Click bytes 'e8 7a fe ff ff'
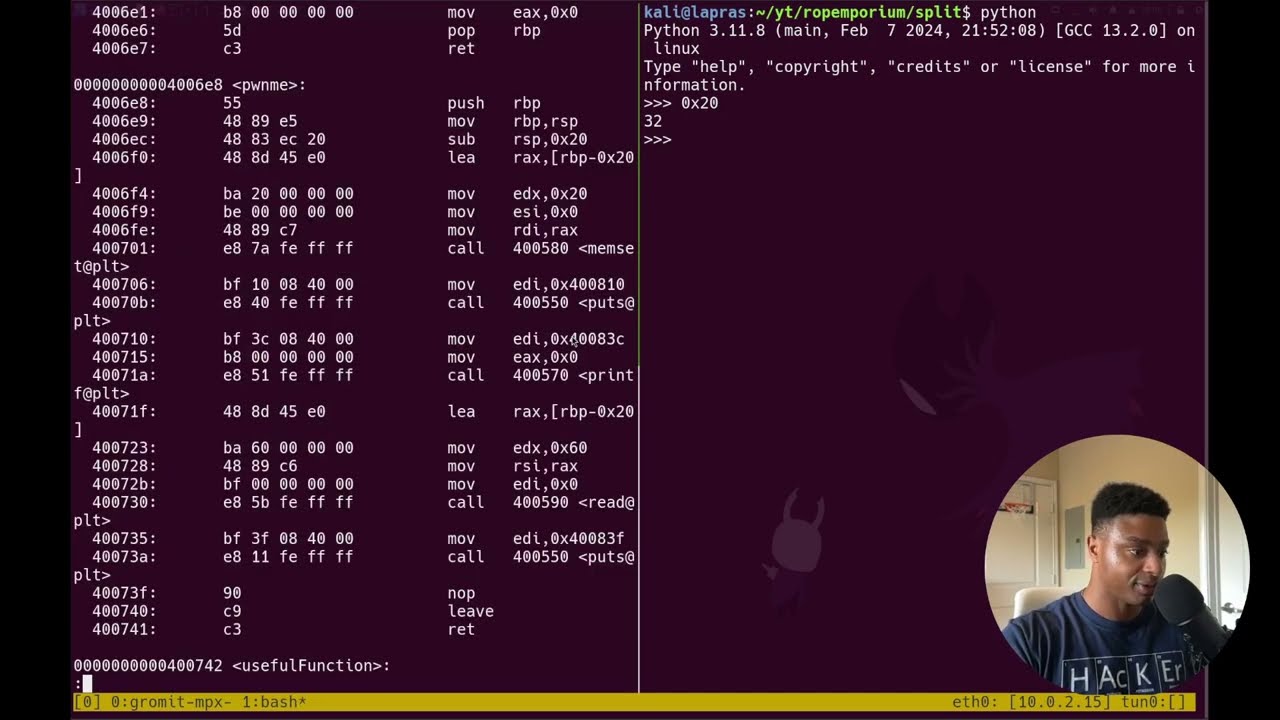Screen dimensions: 1280x720 tap(288, 248)
